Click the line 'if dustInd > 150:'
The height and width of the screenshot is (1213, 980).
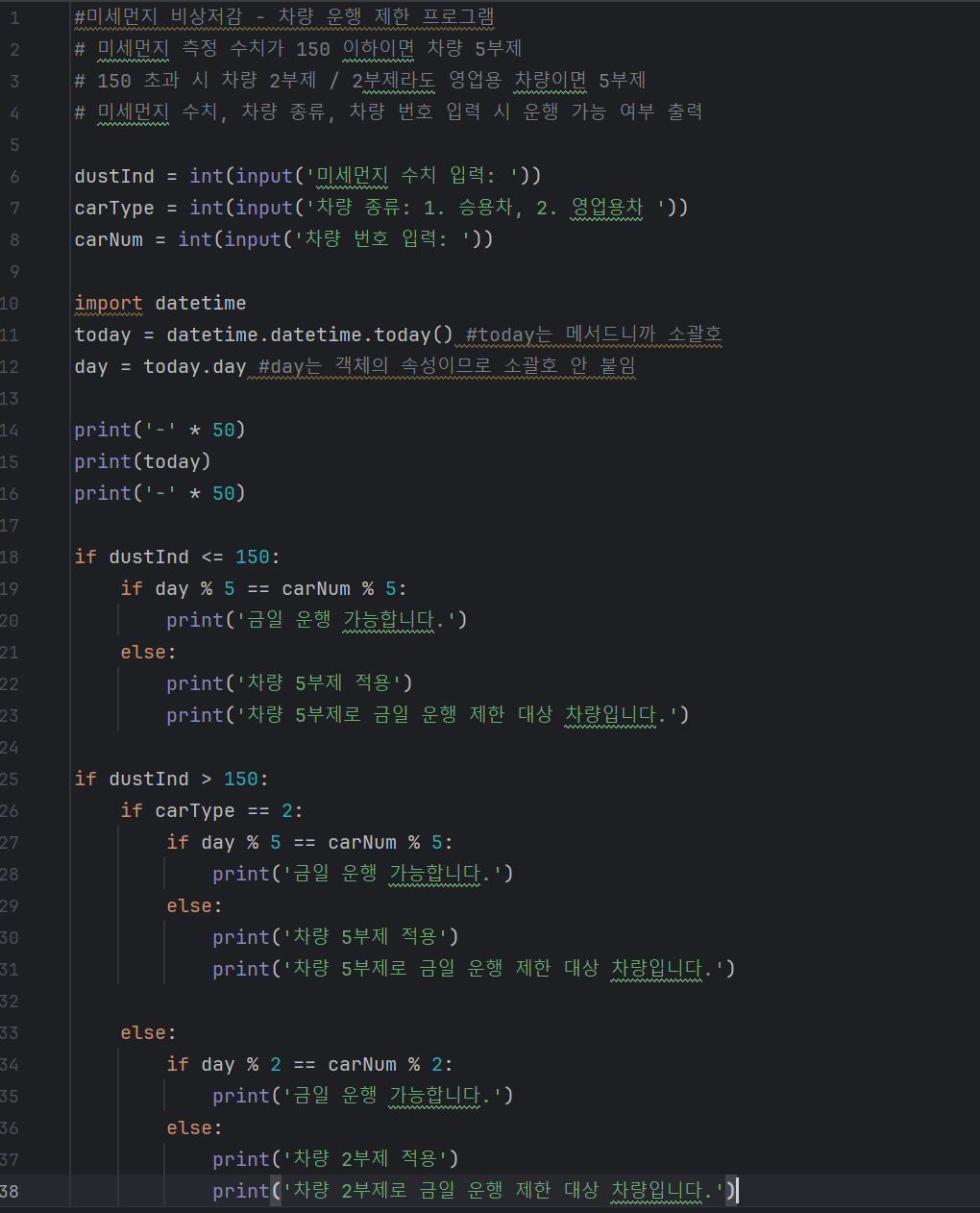(171, 779)
